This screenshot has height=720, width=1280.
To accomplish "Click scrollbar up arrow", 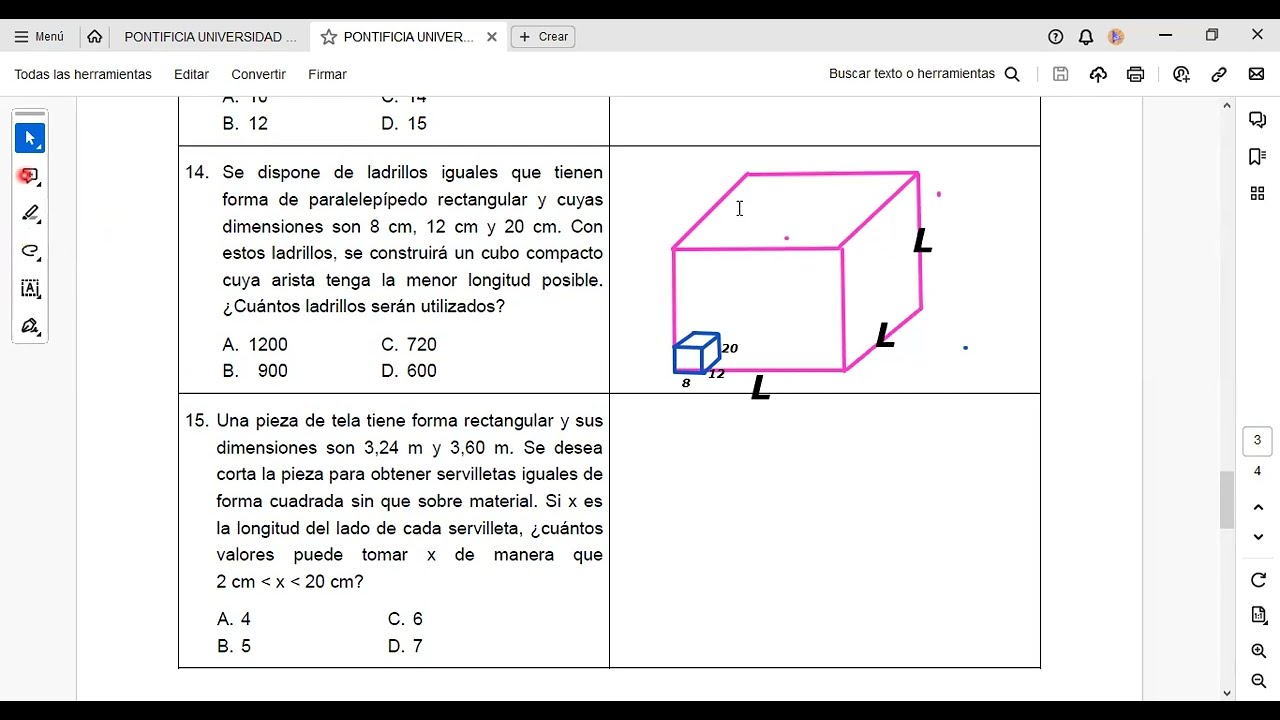I will (x=1227, y=105).
